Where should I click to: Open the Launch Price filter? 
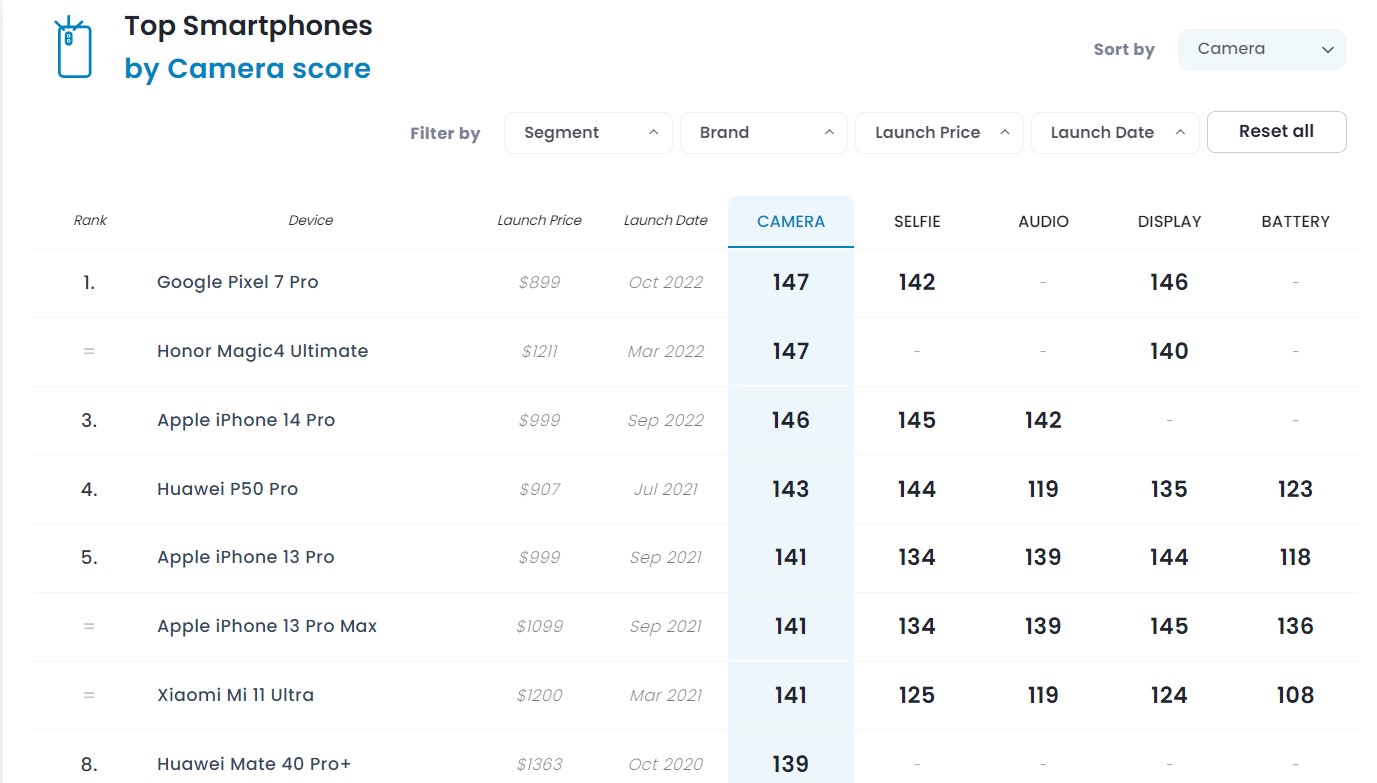[x=938, y=133]
